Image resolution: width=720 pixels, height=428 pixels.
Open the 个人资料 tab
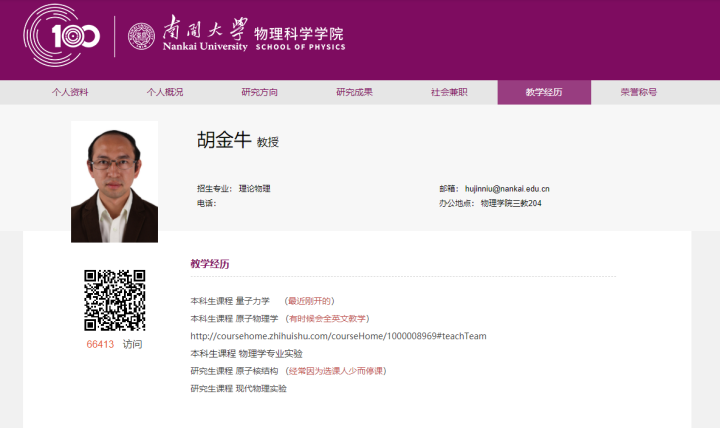click(70, 92)
